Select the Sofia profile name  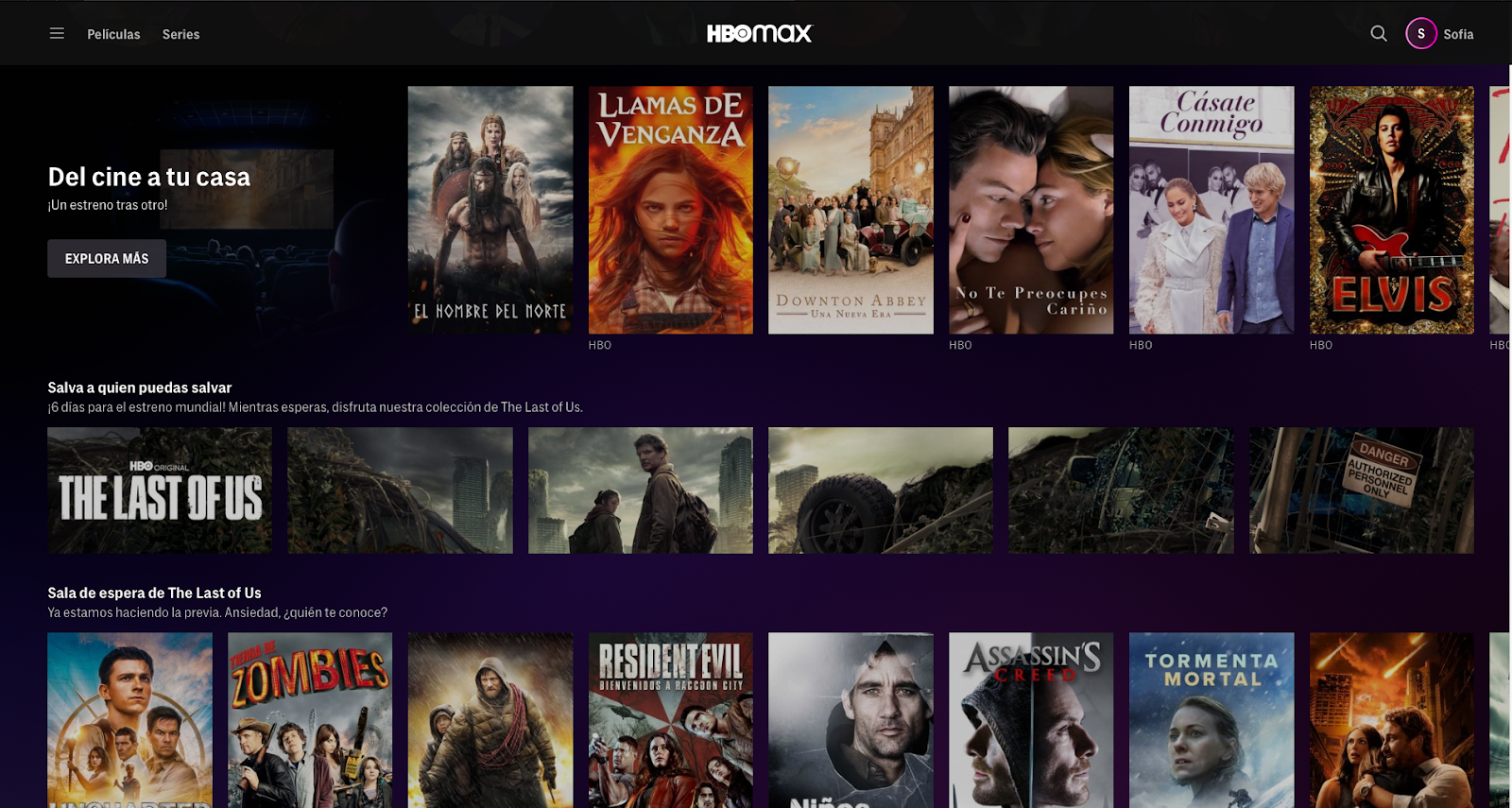1458,34
